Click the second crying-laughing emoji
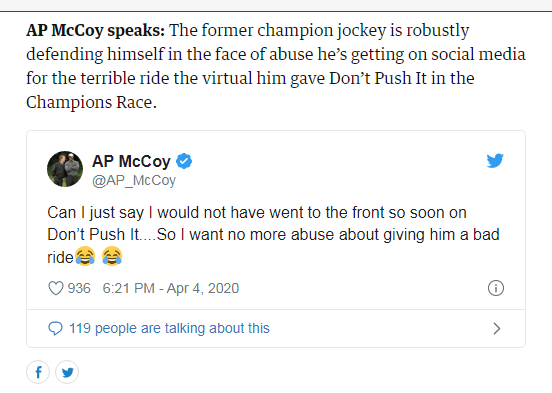Screen dimensions: 552x393 [x=112, y=256]
